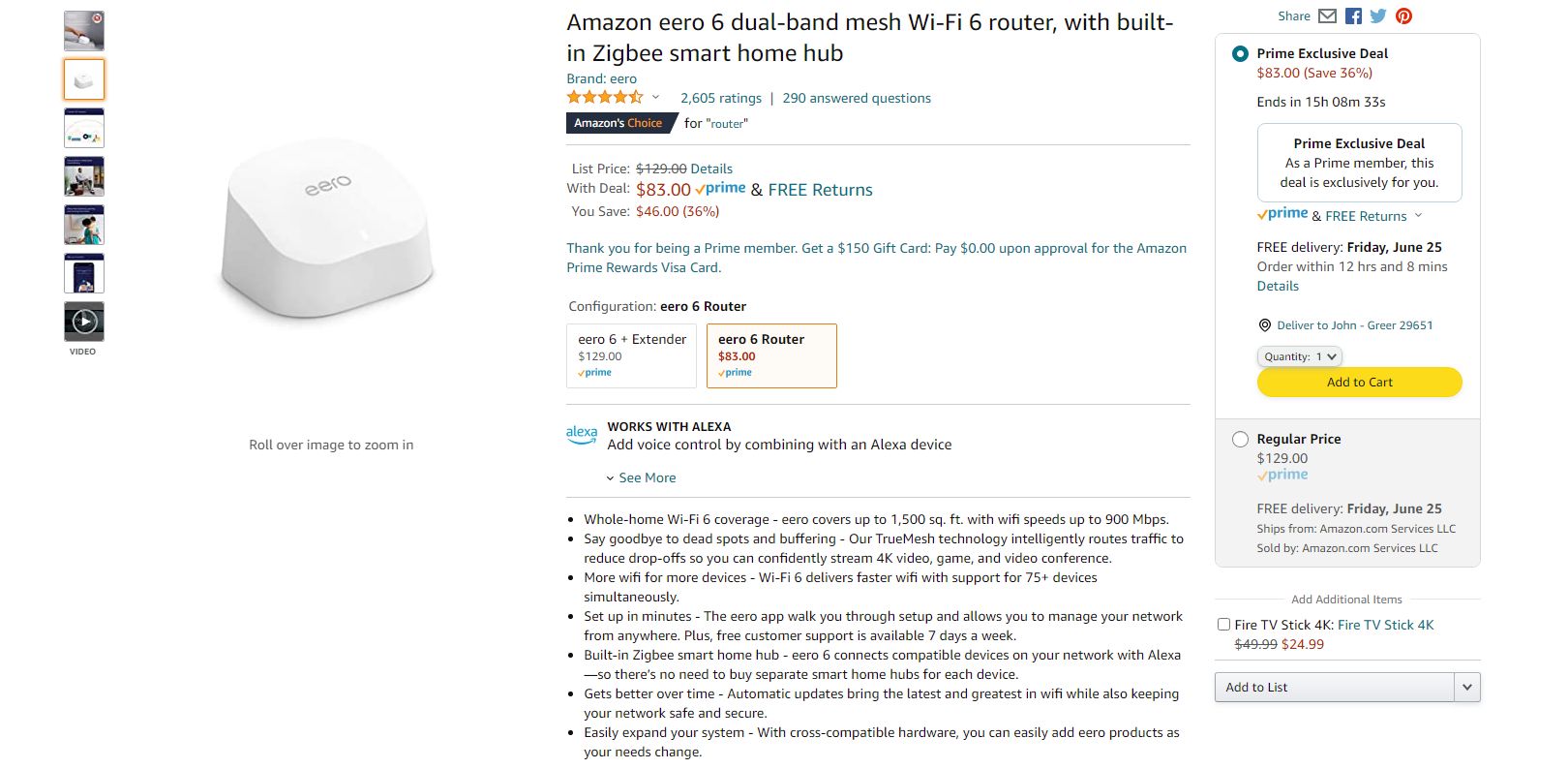Screen dimensions: 1568x769
Task: Select the Prime Exclusive Deal option
Action: (1240, 54)
